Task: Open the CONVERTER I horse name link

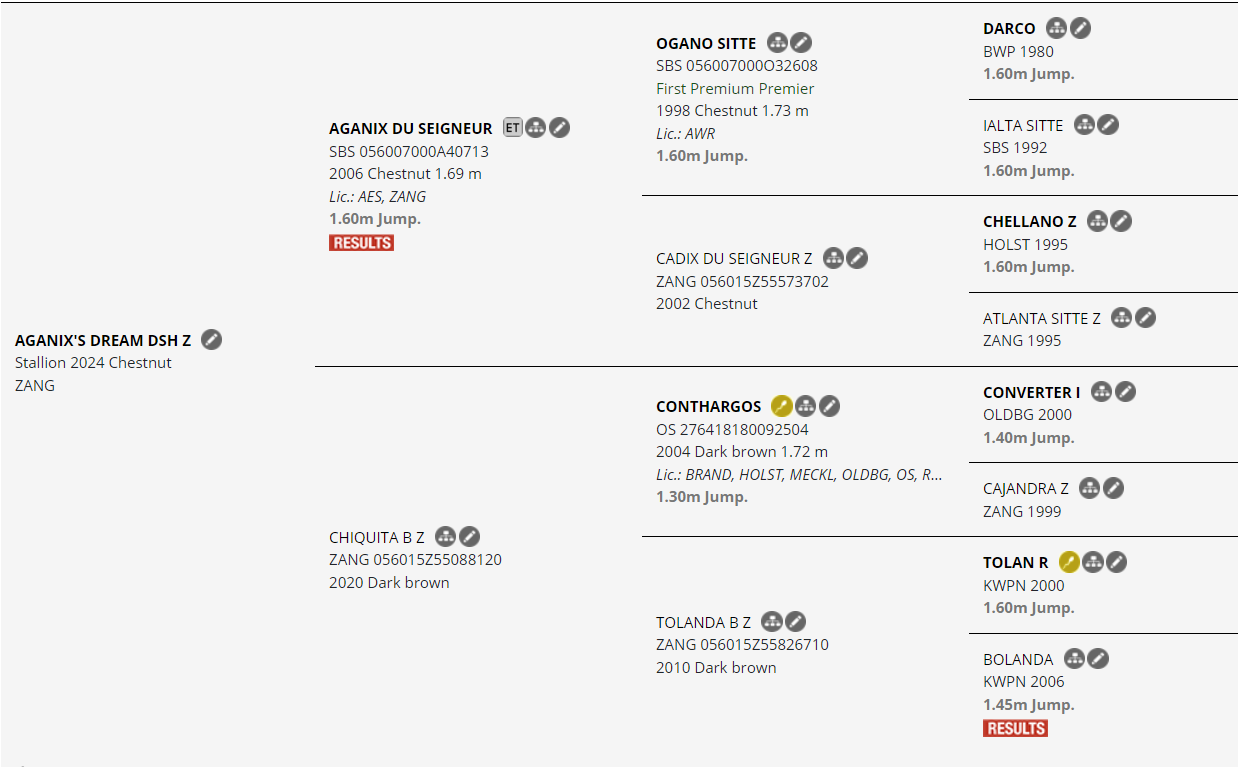Action: click(x=1031, y=393)
